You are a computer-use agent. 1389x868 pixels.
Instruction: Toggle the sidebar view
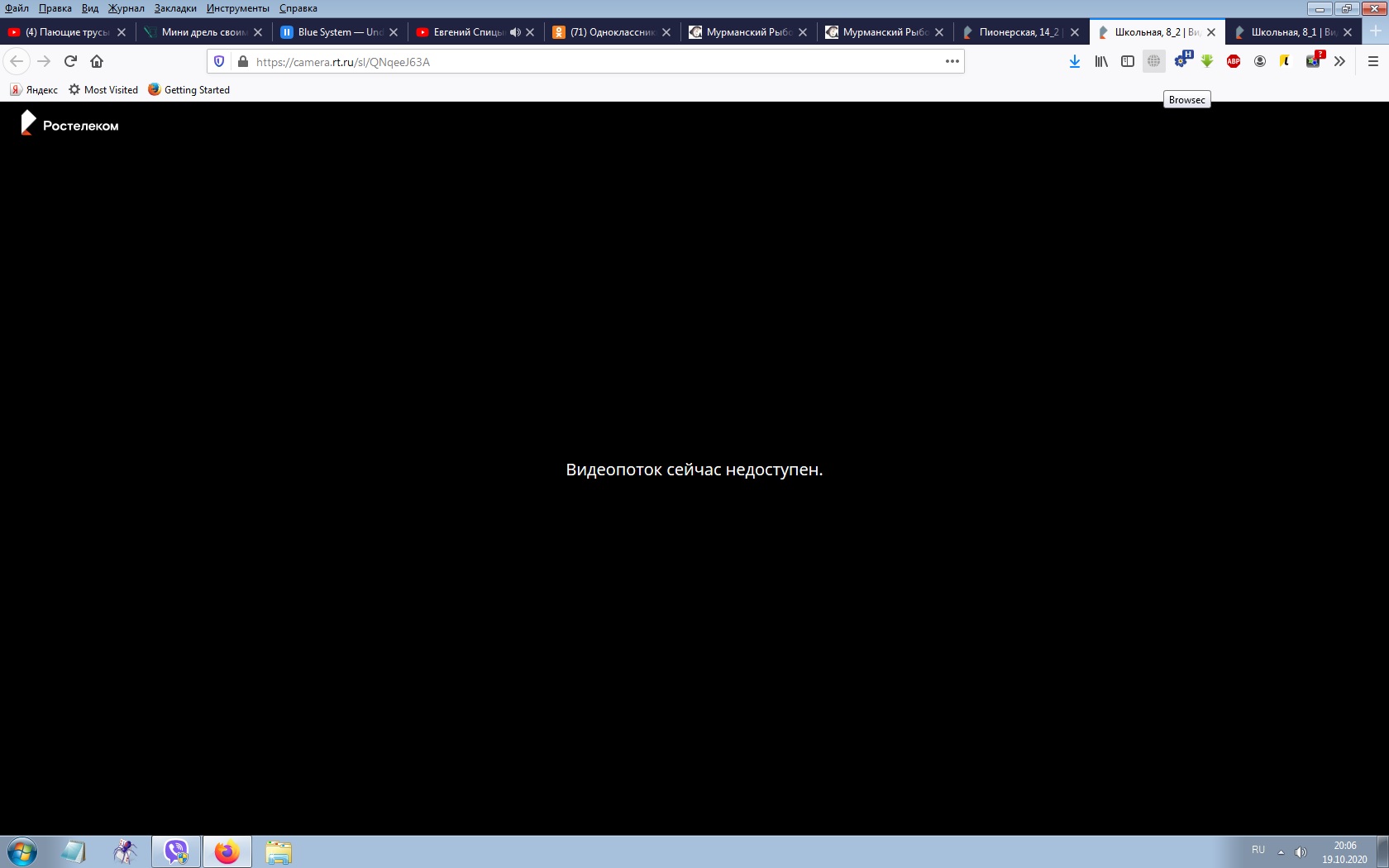coord(1127,61)
